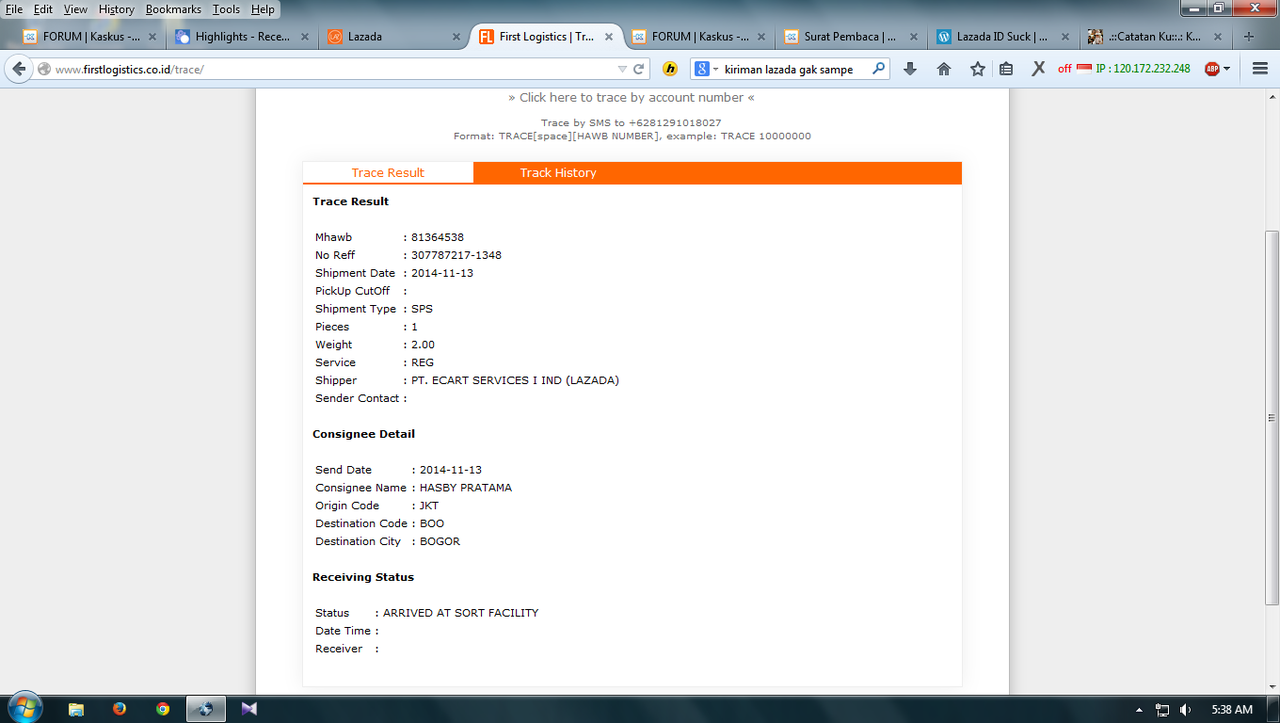Open Windows Start button
Screen dimensions: 1280x723
pyautogui.click(x=24, y=708)
